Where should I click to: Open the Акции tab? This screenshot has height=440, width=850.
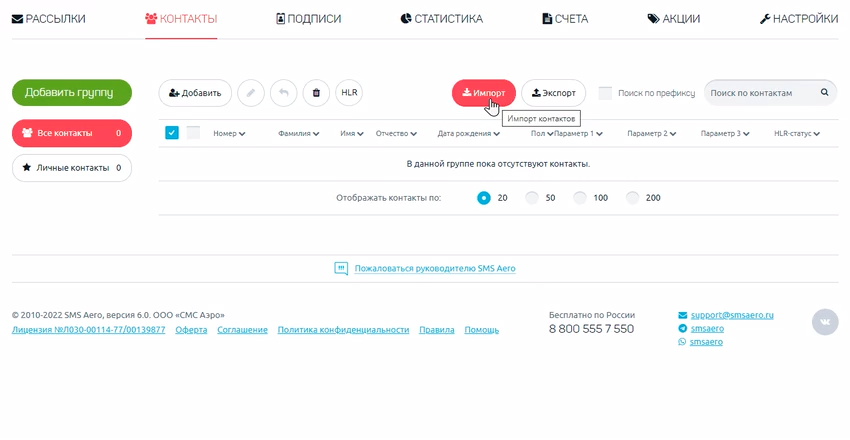[x=674, y=19]
